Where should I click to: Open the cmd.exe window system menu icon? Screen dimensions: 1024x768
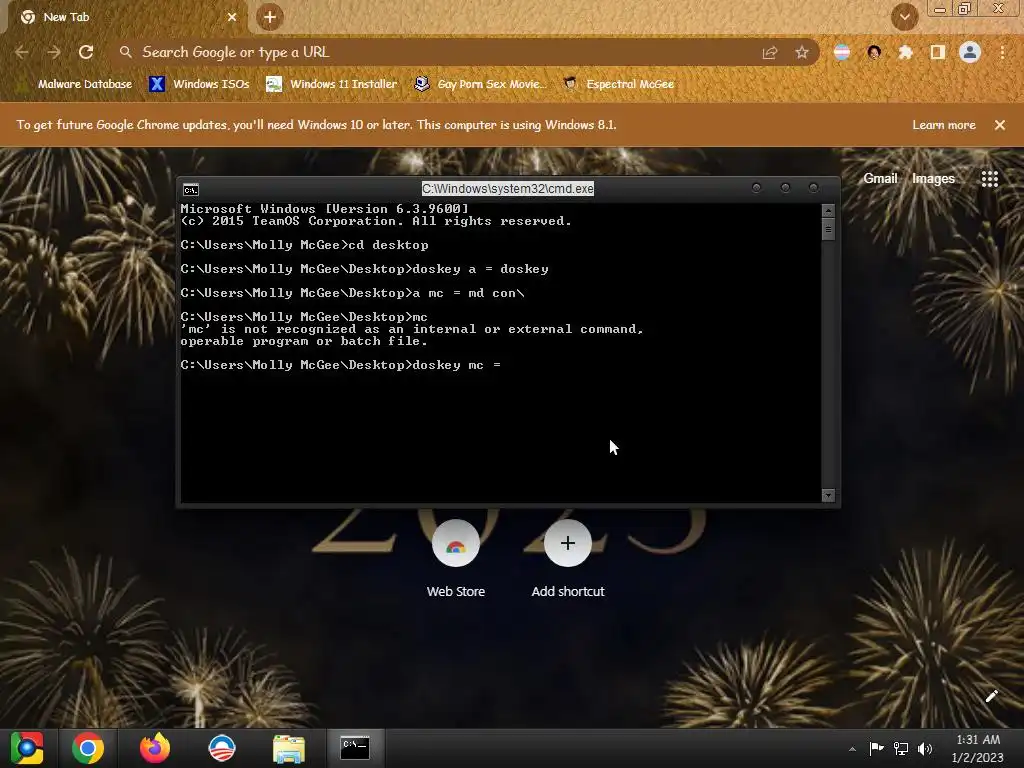[x=191, y=190]
